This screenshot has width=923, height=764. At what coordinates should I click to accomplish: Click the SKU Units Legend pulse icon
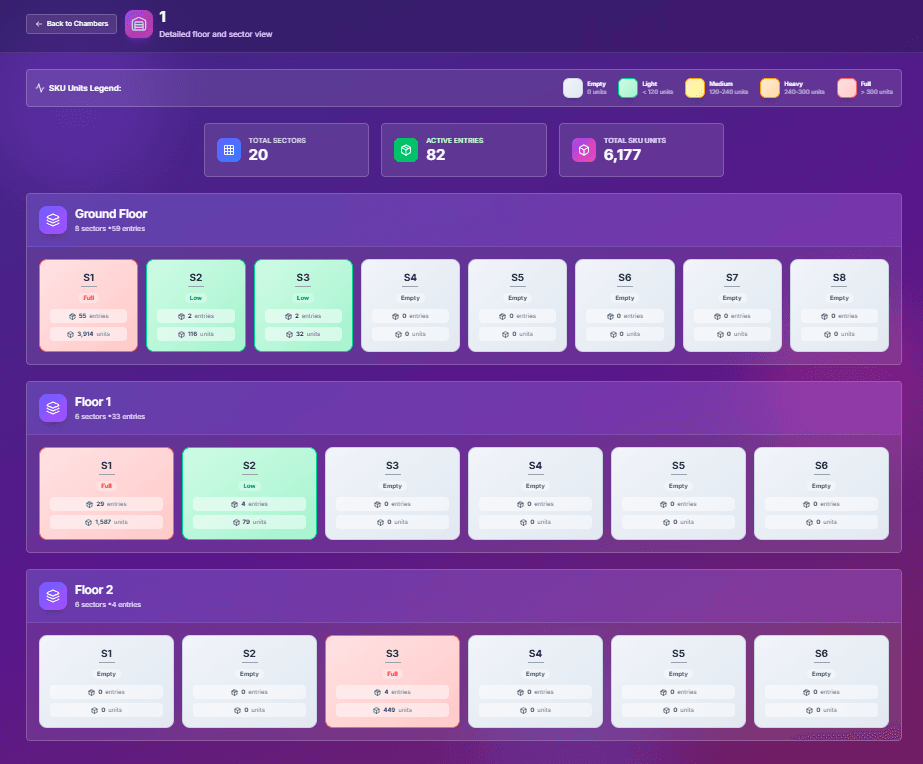point(40,88)
